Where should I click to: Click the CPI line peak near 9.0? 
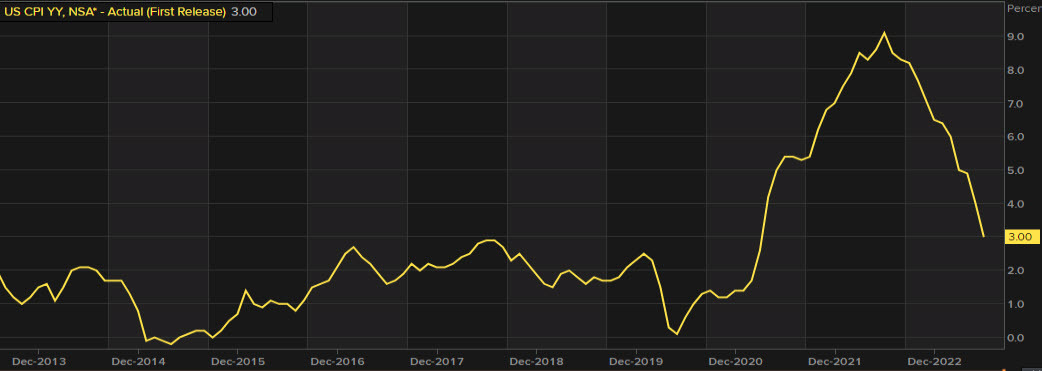click(884, 33)
